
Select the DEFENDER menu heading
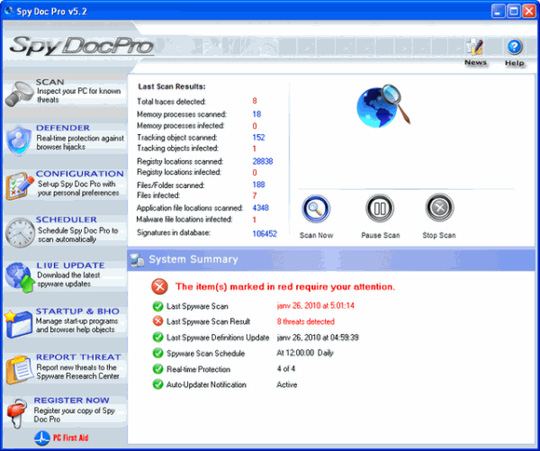63,128
